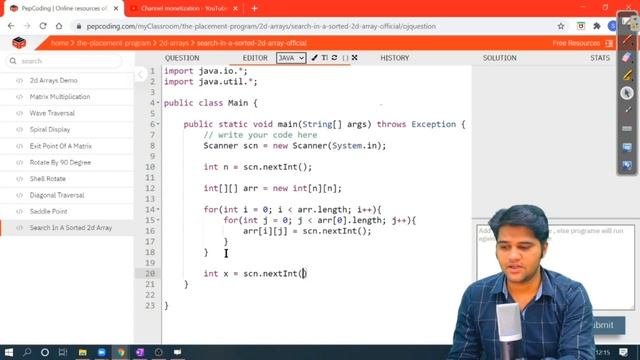Image resolution: width=640 pixels, height=360 pixels.
Task: Open Zoom from the taskbar
Action: pyautogui.click(x=102, y=352)
